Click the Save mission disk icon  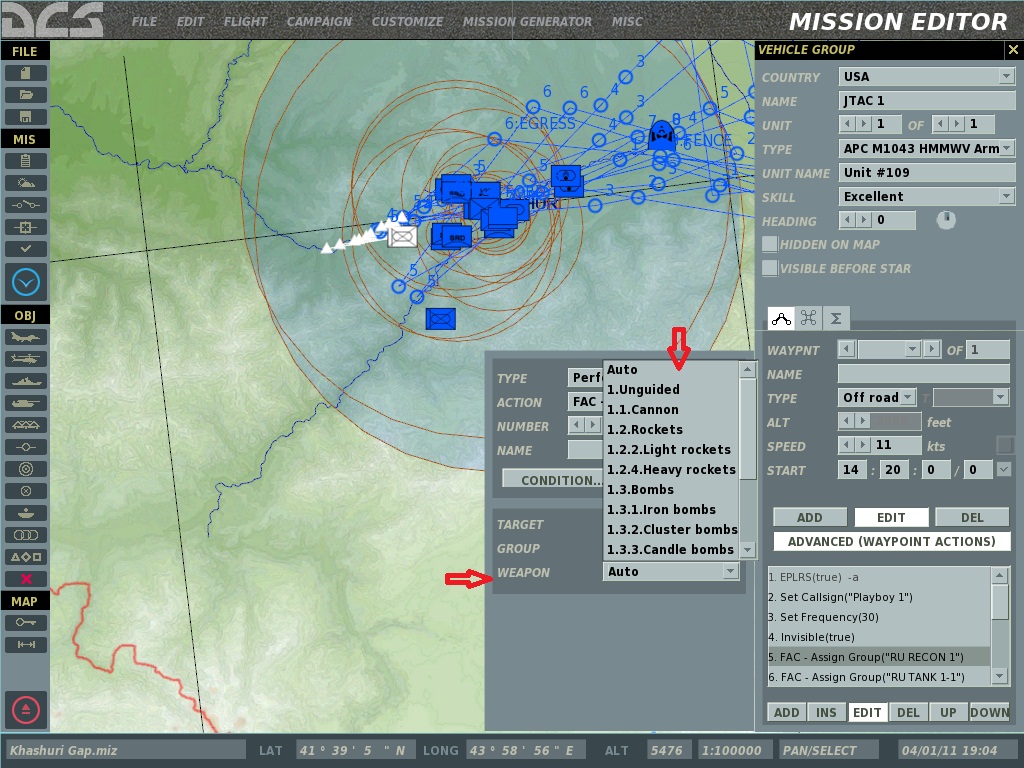[25, 118]
